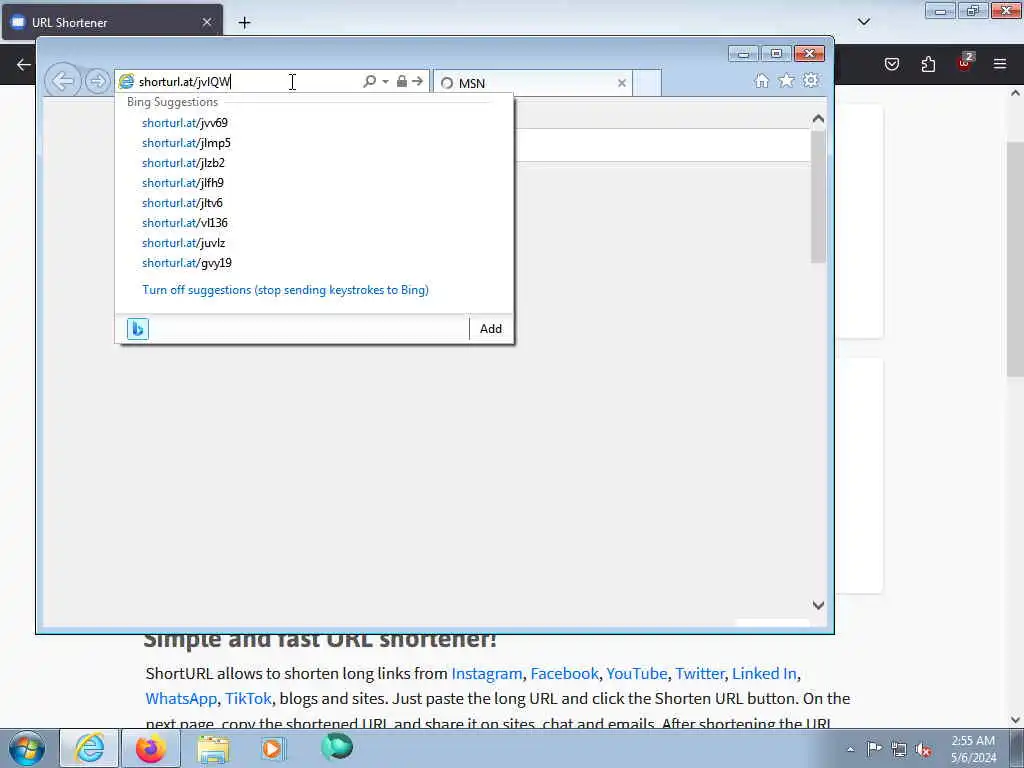1024x768 pixels.
Task: Click the taskbar clock showing 2:55 AM
Action: 973,749
